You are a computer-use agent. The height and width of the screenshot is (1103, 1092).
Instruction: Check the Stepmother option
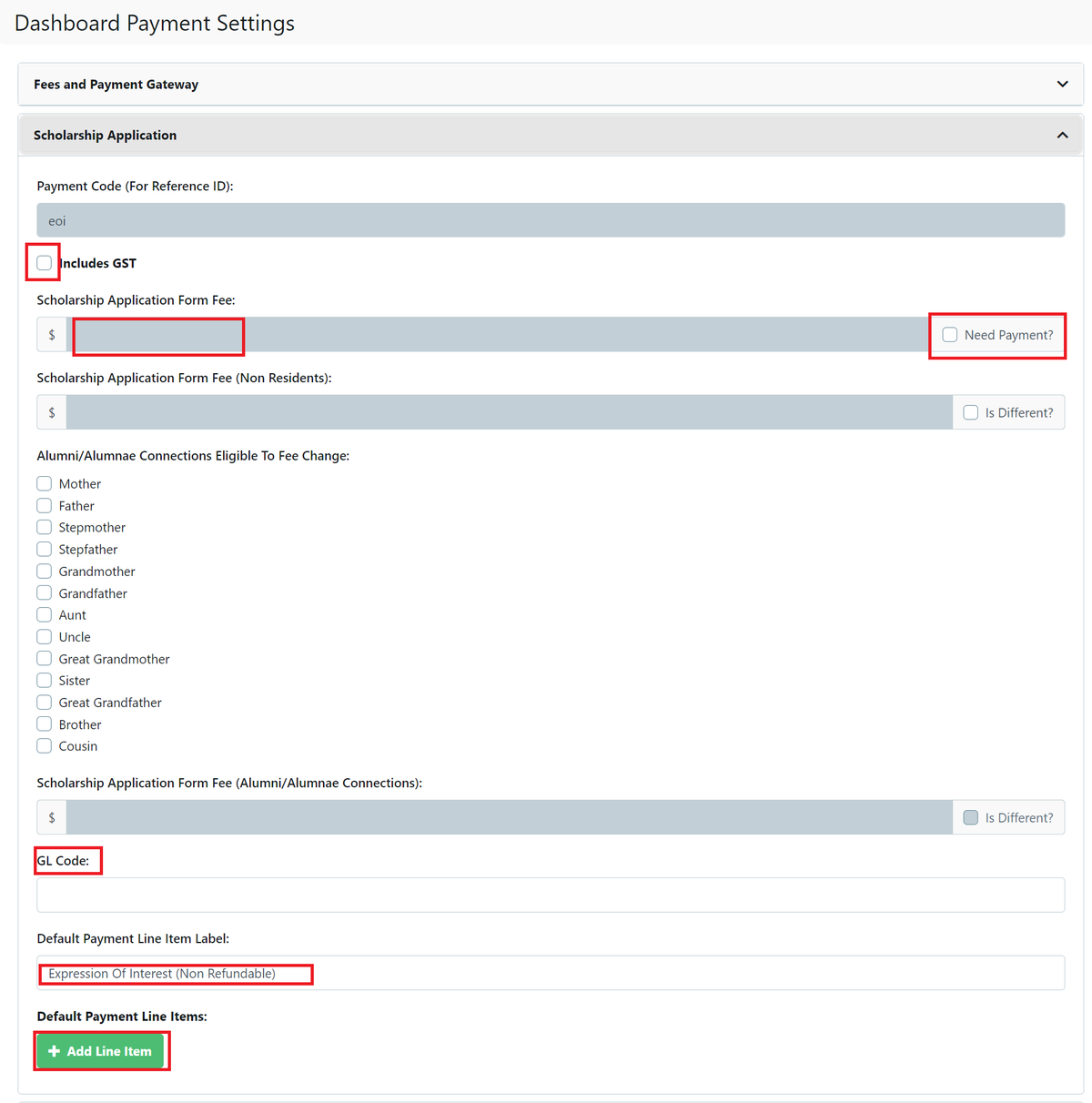click(44, 527)
